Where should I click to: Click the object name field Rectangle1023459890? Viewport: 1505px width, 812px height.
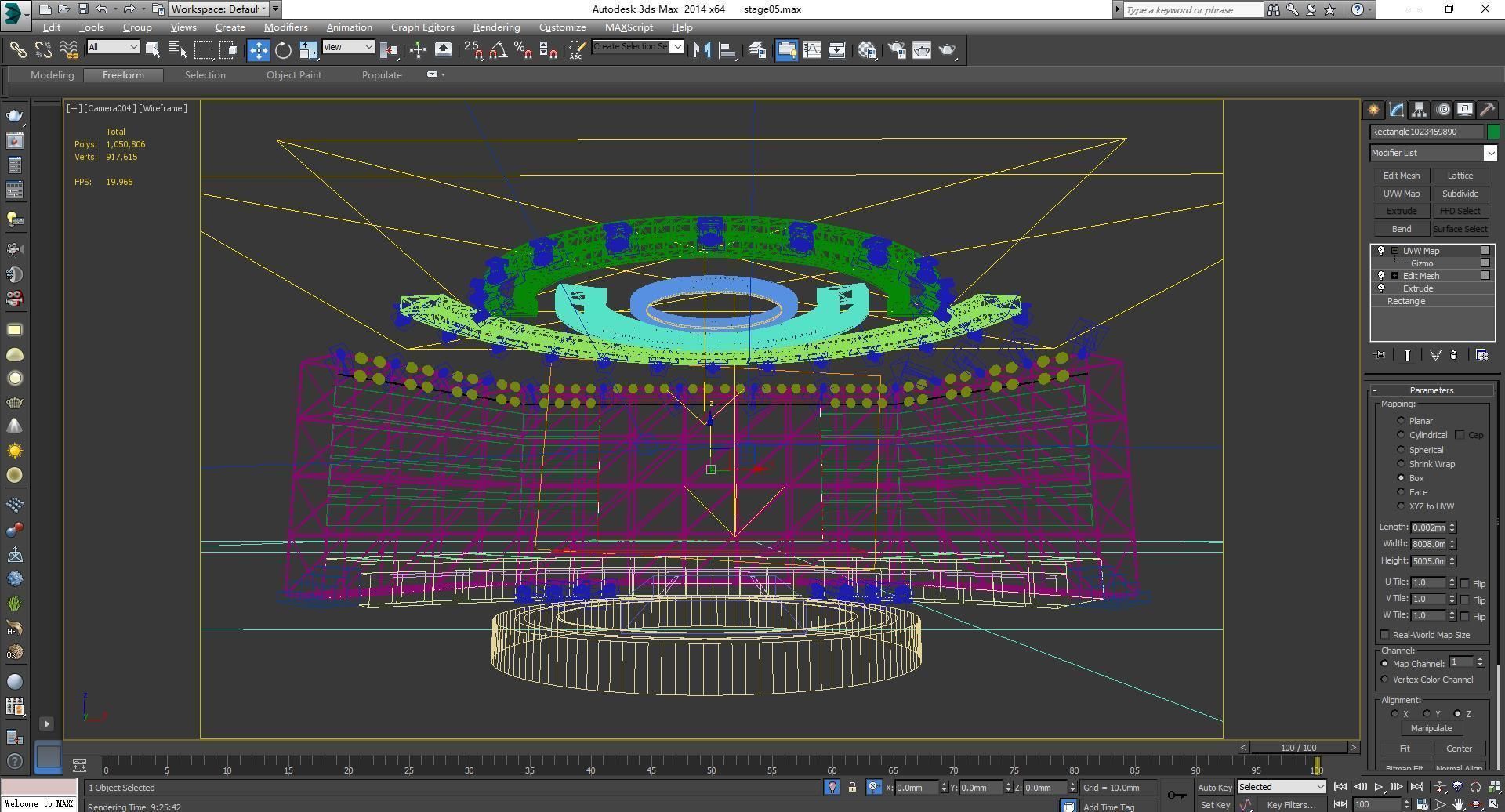point(1426,132)
